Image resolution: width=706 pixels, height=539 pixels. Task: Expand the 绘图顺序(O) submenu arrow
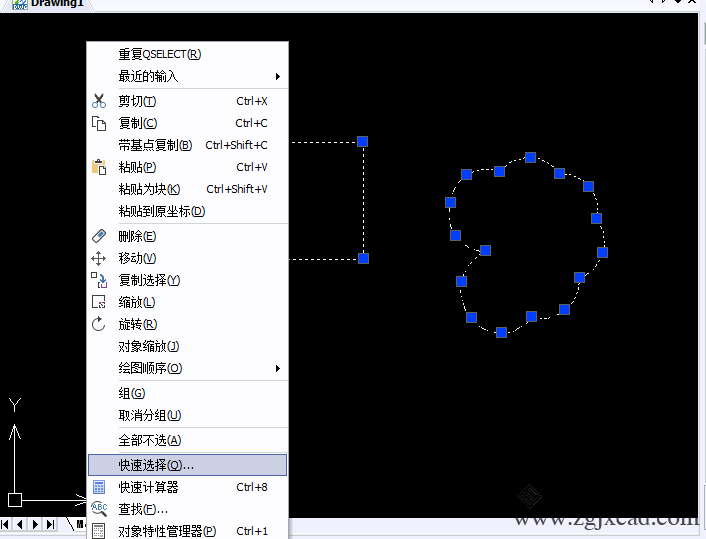pyautogui.click(x=278, y=368)
